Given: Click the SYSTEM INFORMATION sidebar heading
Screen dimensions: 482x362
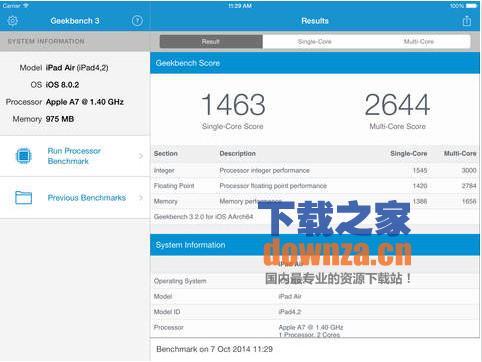Looking at the screenshot, I should pyautogui.click(x=46, y=42).
